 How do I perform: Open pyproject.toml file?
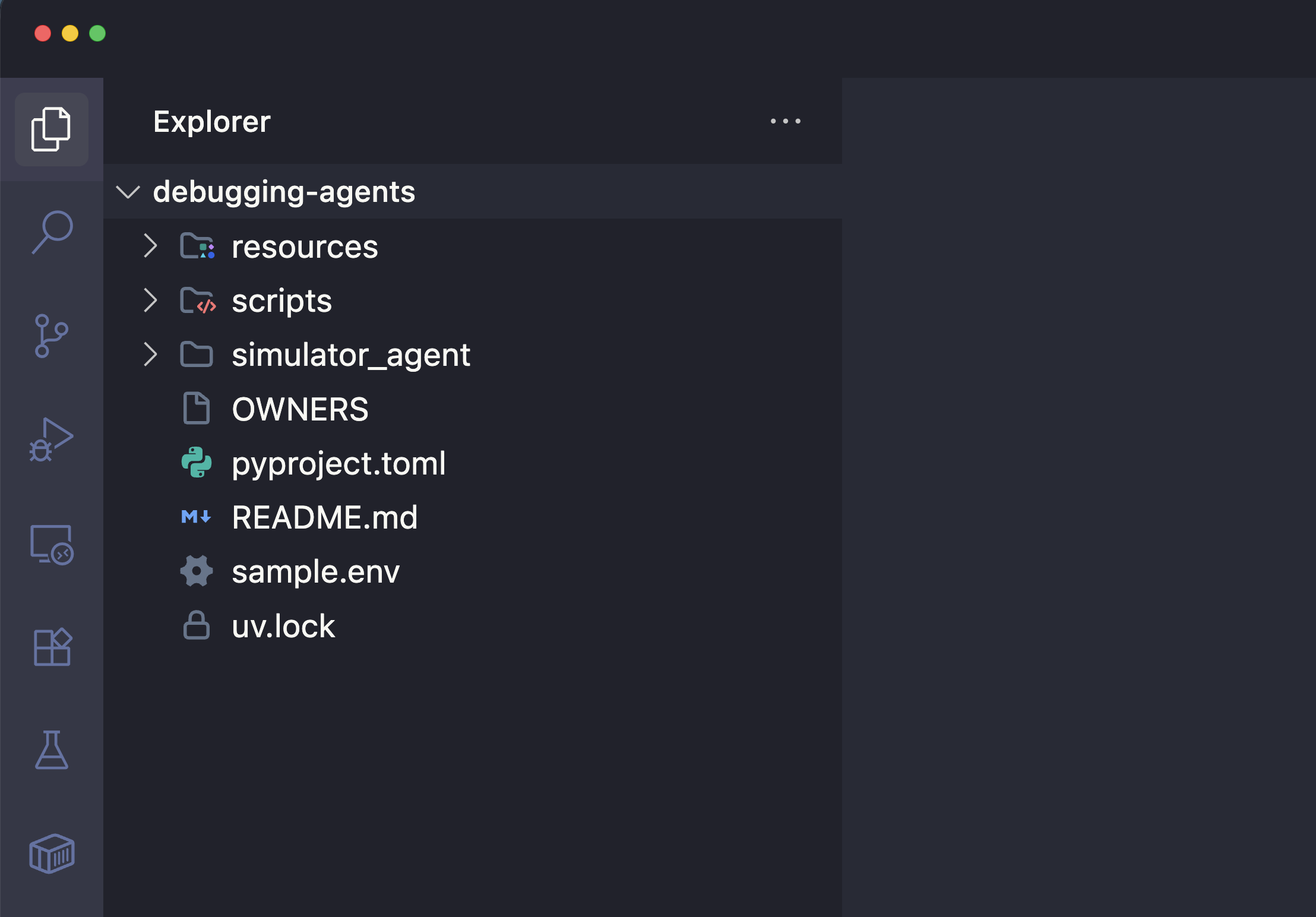pos(339,463)
